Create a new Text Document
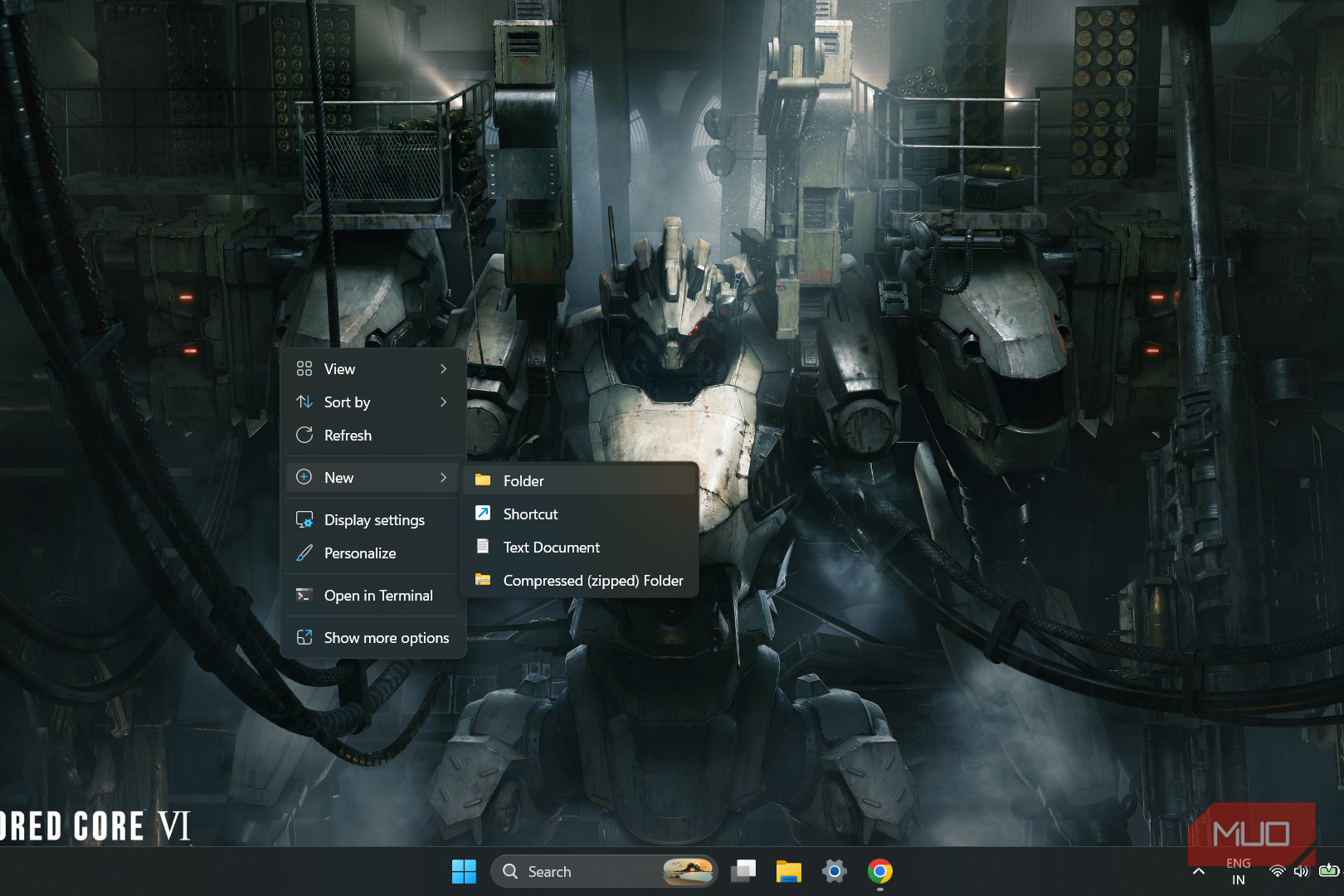Image resolution: width=1344 pixels, height=896 pixels. coord(581,548)
